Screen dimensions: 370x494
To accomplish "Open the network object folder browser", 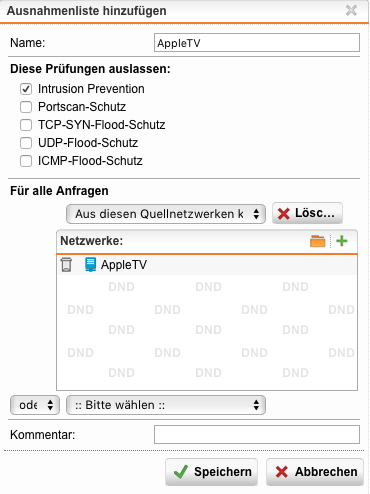I will point(317,241).
